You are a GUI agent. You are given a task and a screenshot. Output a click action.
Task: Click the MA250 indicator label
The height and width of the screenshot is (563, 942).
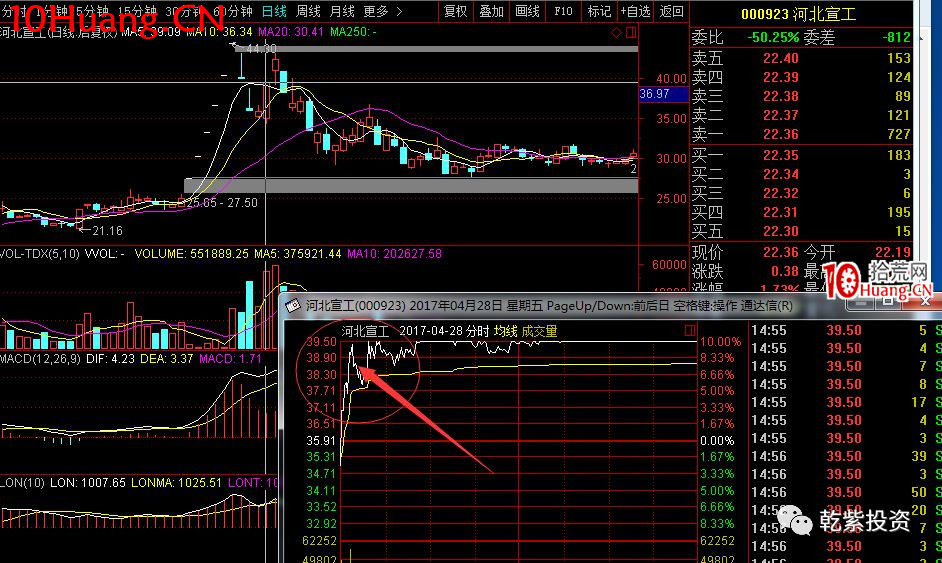click(353, 31)
